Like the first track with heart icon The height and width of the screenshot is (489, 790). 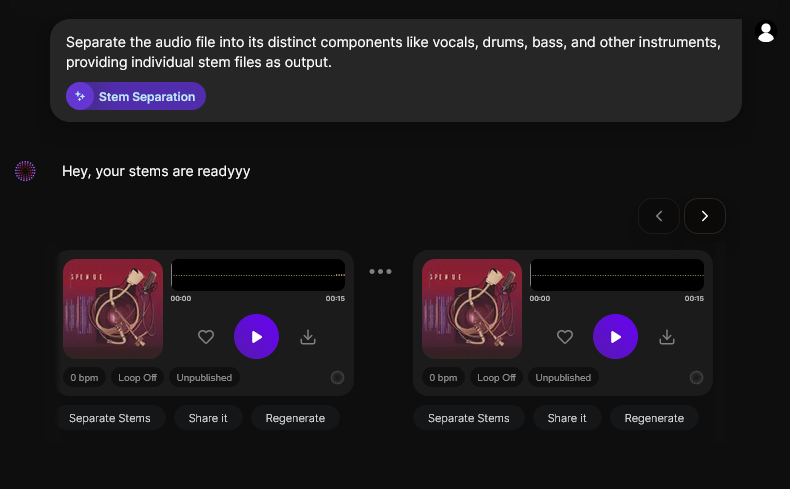coord(206,337)
